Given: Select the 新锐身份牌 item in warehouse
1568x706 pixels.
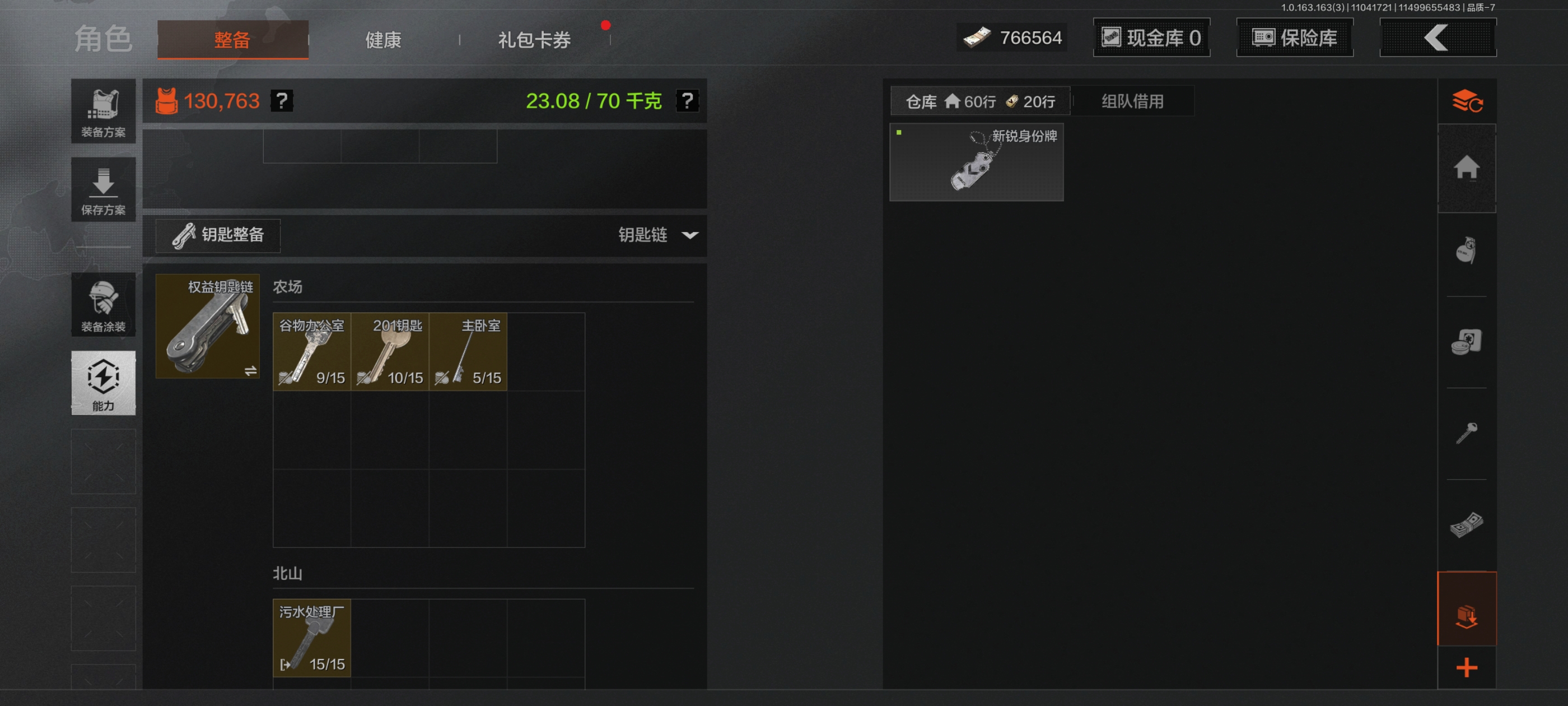Looking at the screenshot, I should pos(976,162).
